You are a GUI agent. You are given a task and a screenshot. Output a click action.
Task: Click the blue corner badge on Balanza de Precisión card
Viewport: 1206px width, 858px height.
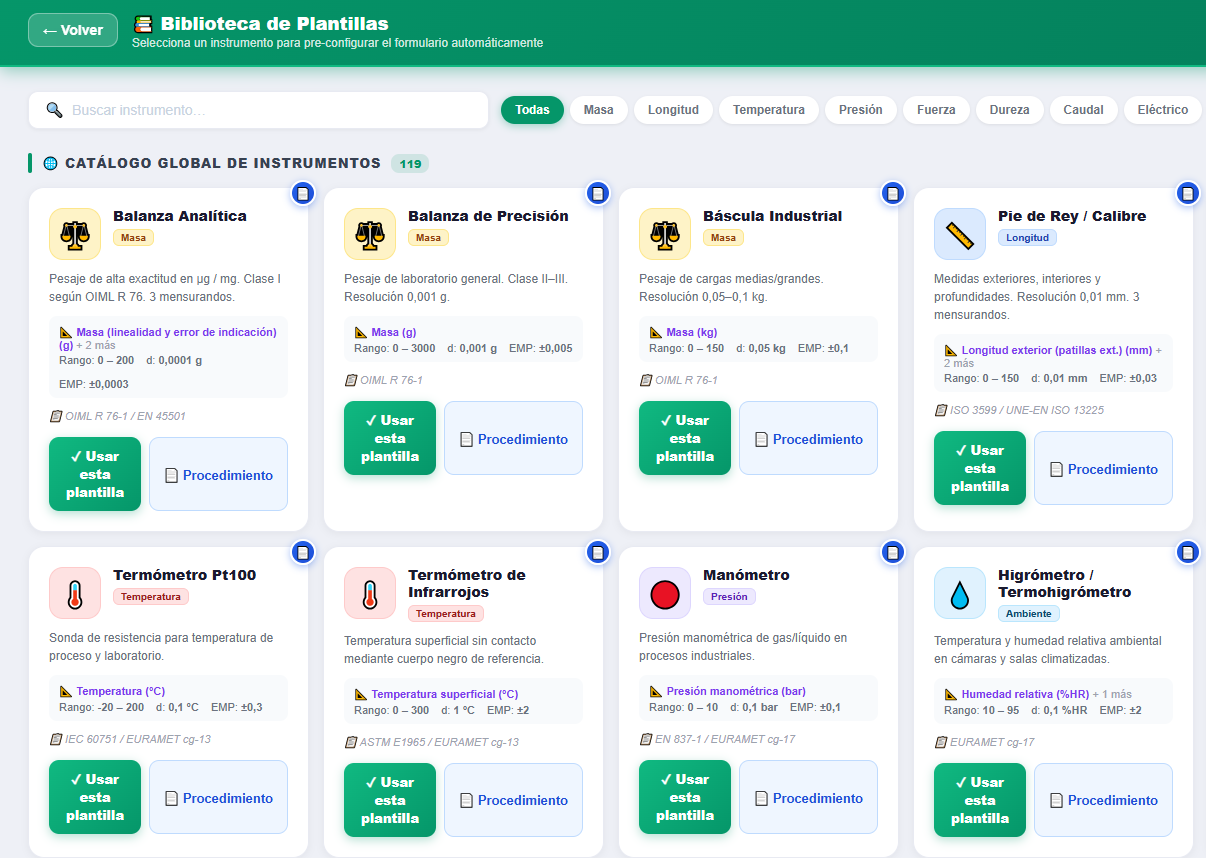[x=598, y=193]
